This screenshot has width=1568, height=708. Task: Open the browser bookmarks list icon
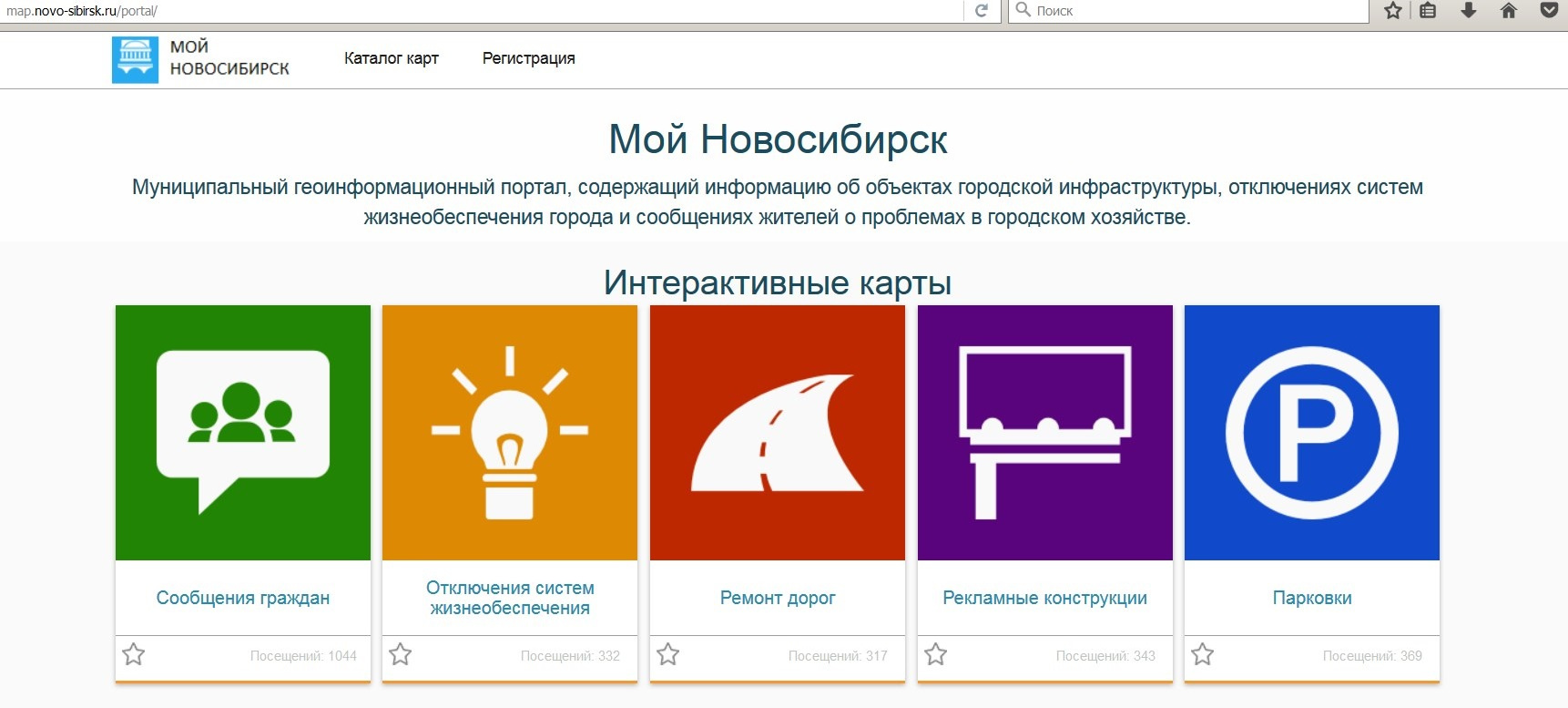point(1428,11)
